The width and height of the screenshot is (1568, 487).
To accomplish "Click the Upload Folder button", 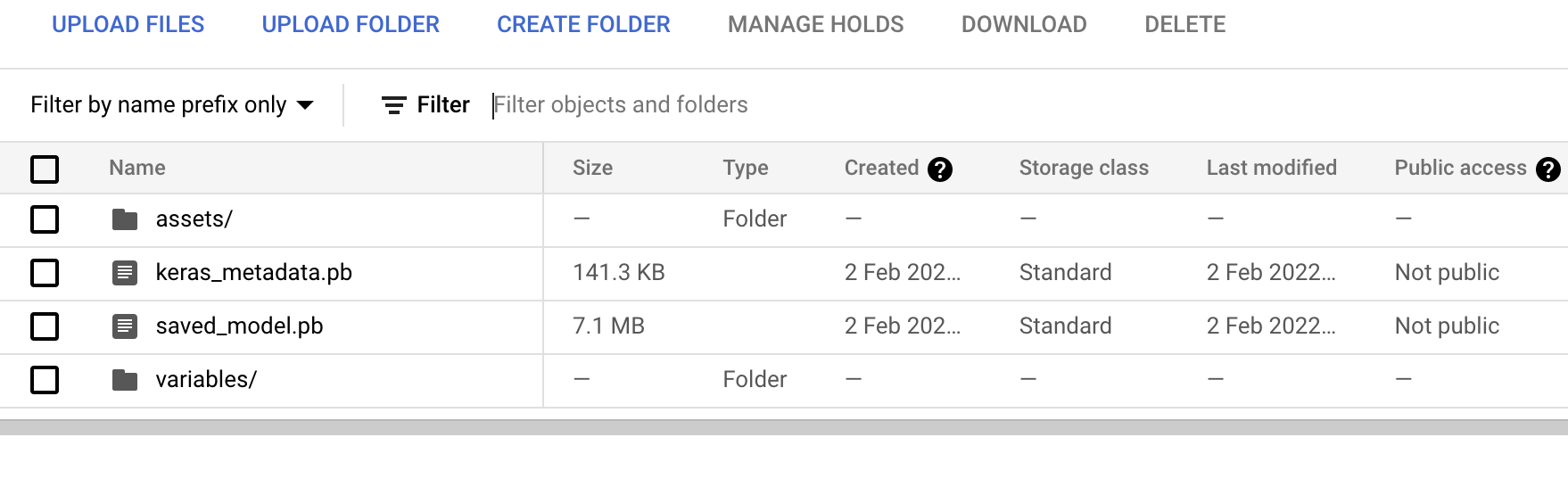I will pyautogui.click(x=351, y=25).
